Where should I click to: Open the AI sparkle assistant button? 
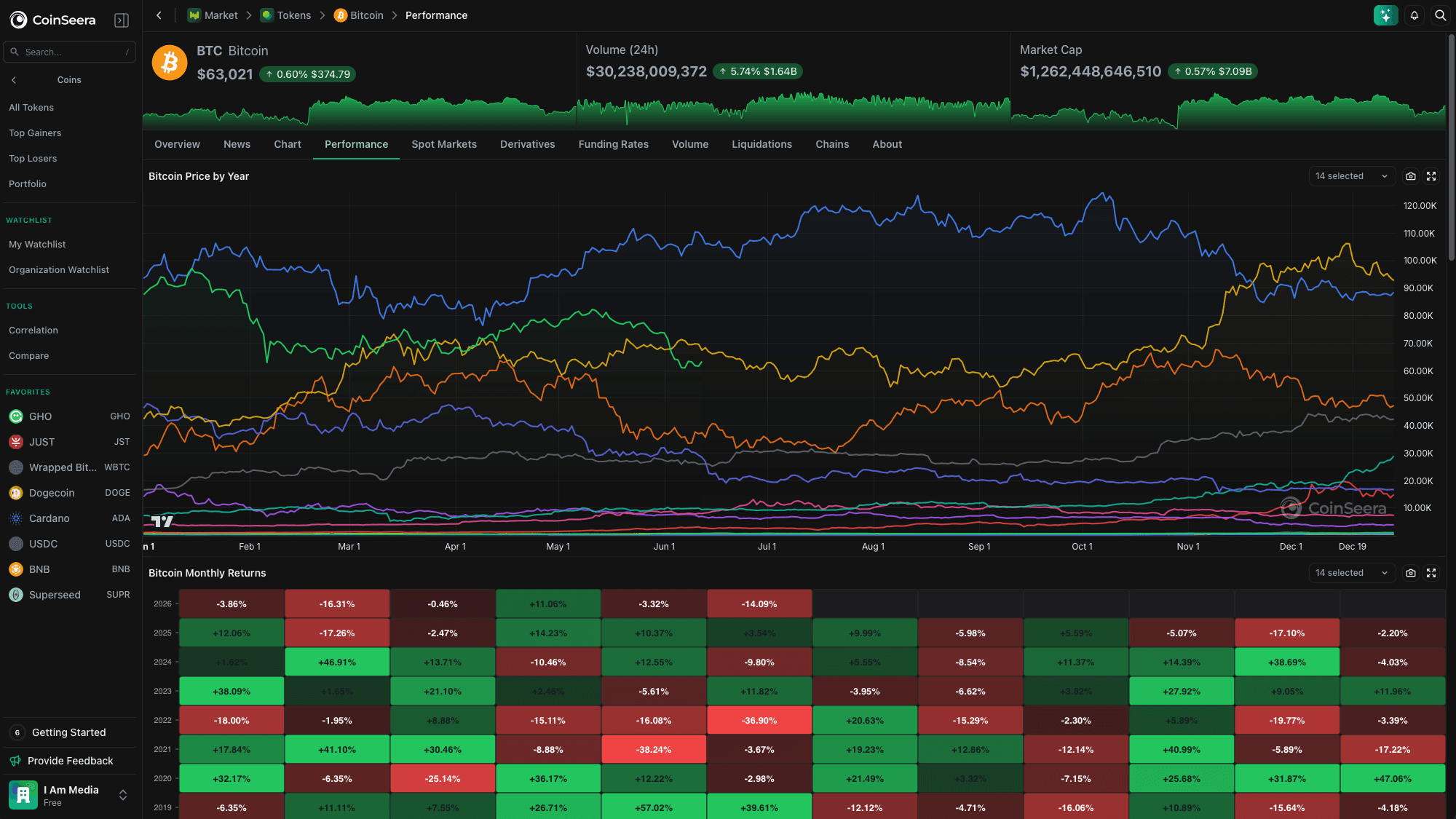(1385, 15)
